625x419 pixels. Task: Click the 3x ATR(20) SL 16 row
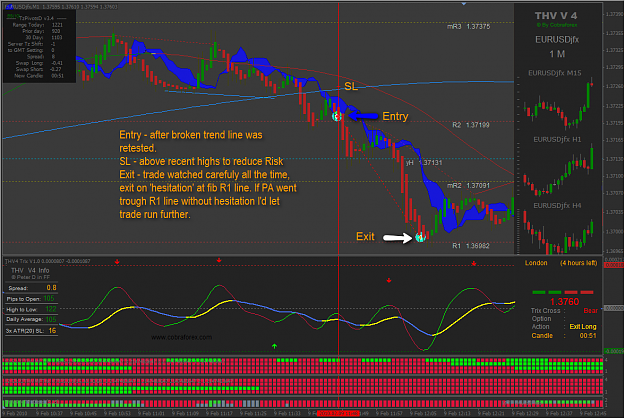pos(31,330)
